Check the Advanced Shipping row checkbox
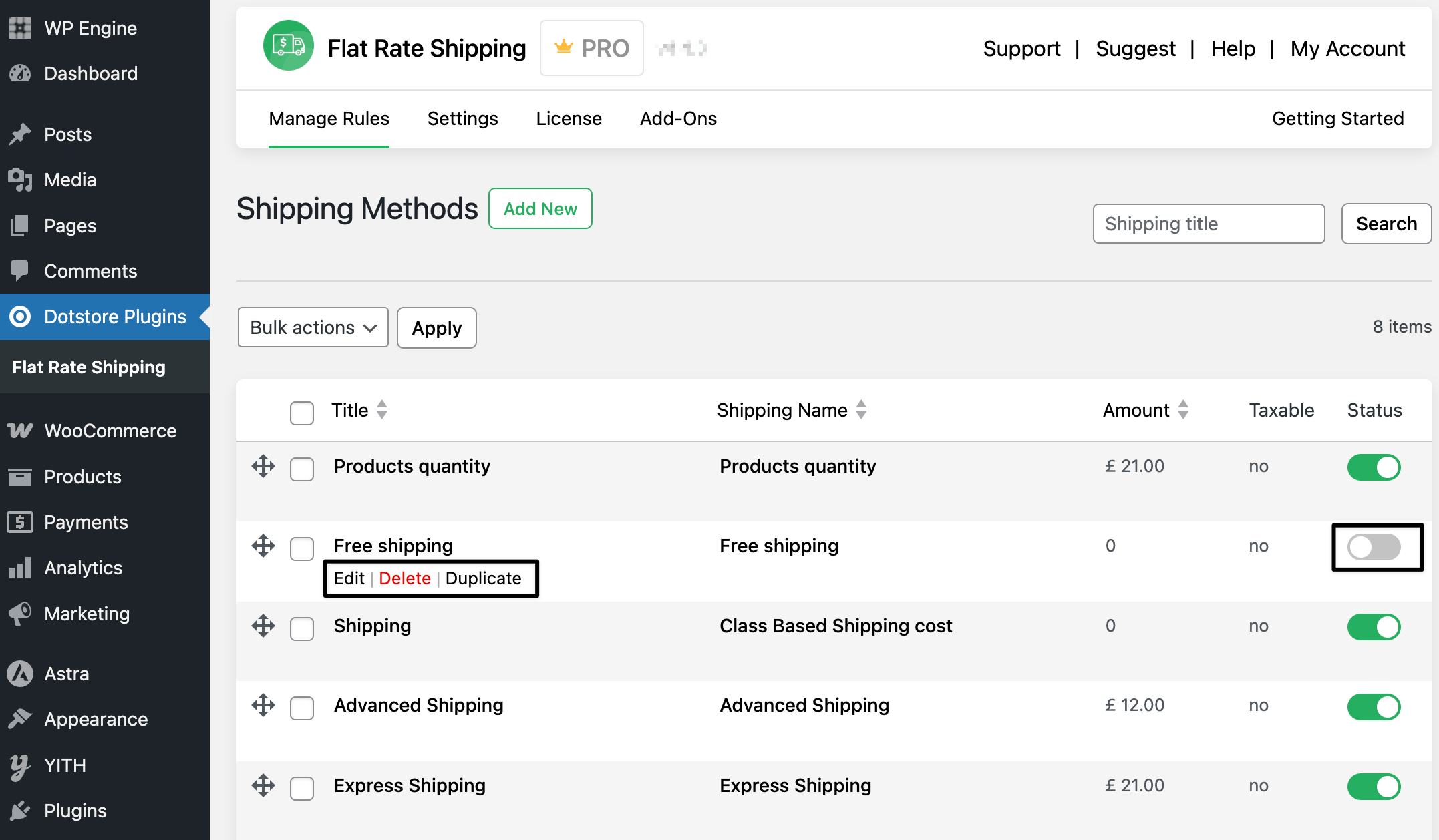Viewport: 1439px width, 840px height. (x=302, y=708)
